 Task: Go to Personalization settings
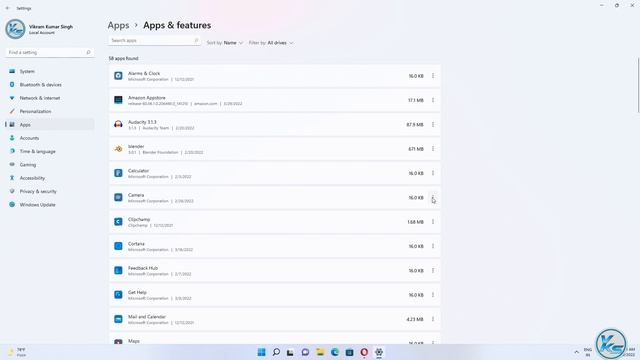click(x=50, y=111)
